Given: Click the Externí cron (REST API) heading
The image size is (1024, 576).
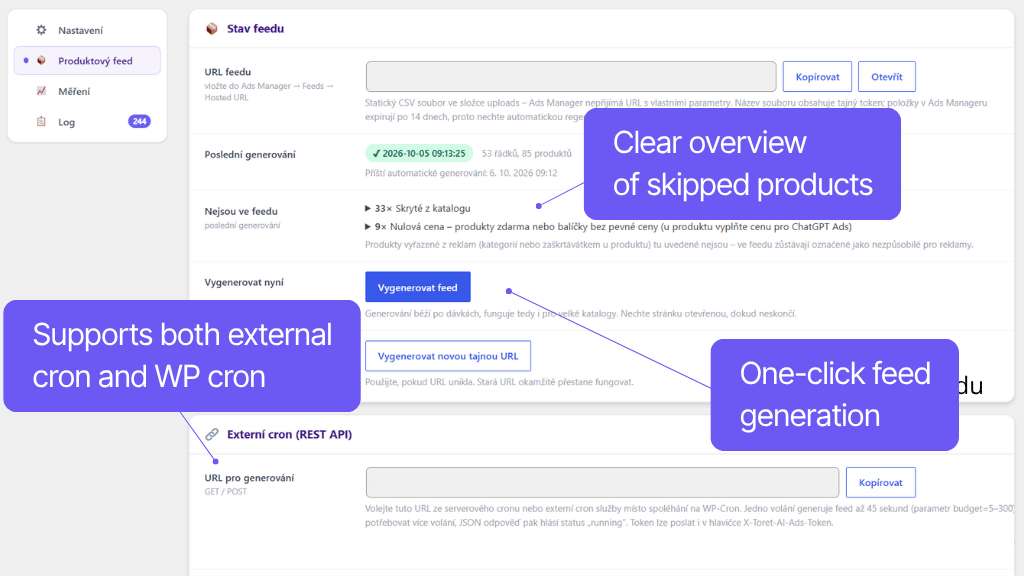Looking at the screenshot, I should pos(289,434).
